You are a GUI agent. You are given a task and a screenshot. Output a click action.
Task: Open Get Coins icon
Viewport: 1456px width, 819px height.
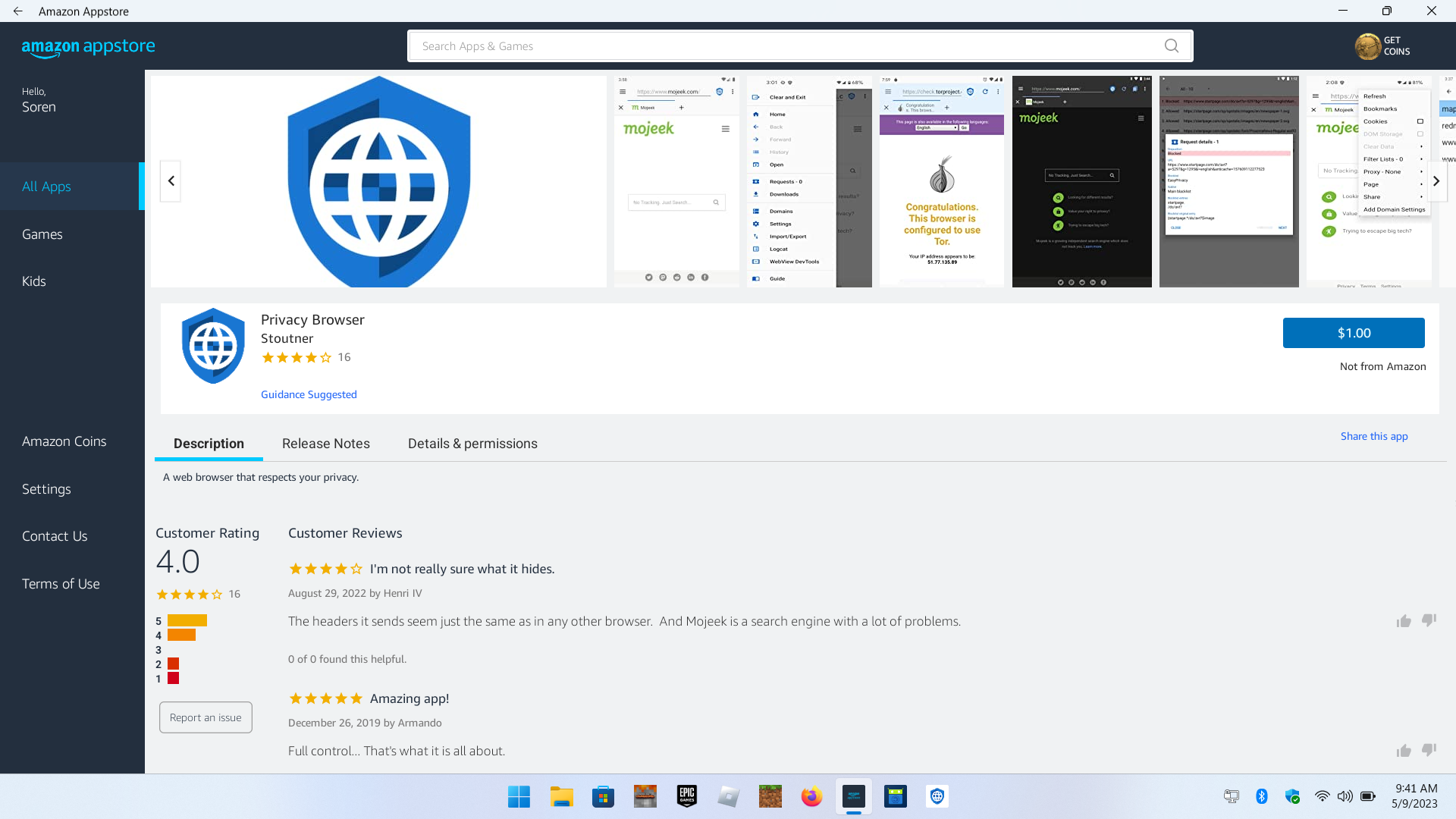[1382, 46]
